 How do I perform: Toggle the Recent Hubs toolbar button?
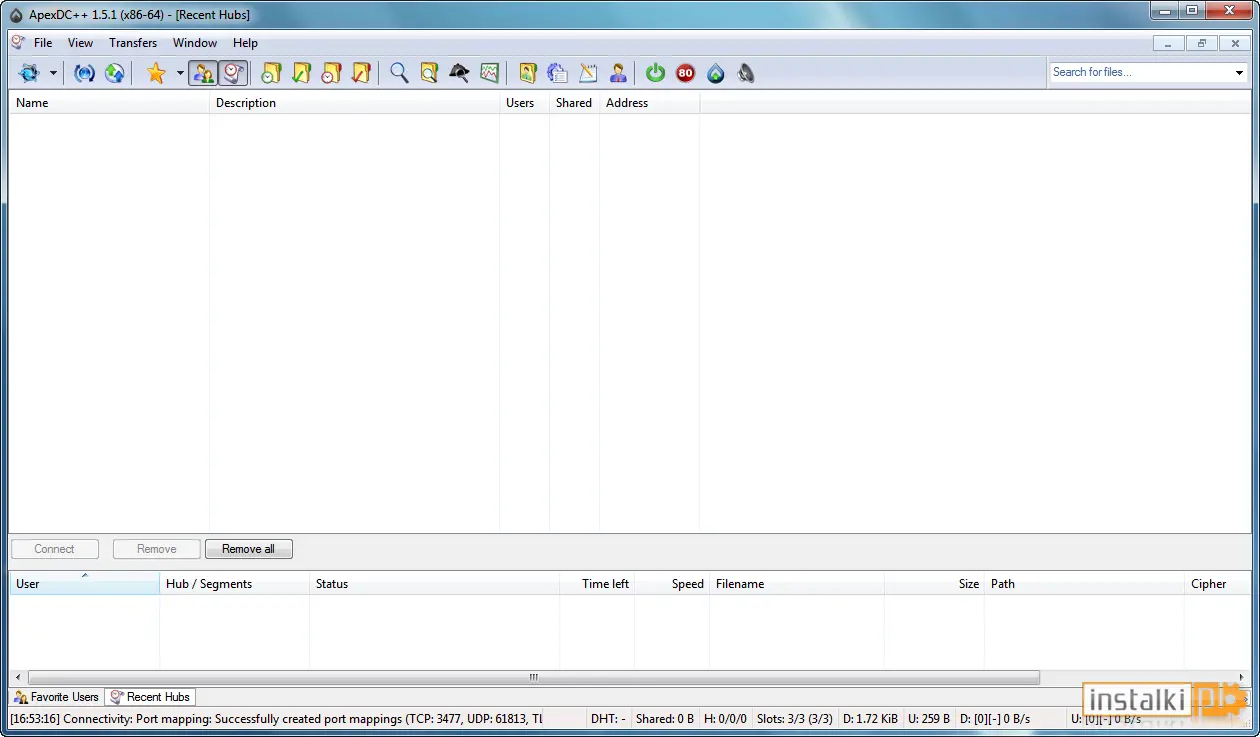(x=233, y=73)
